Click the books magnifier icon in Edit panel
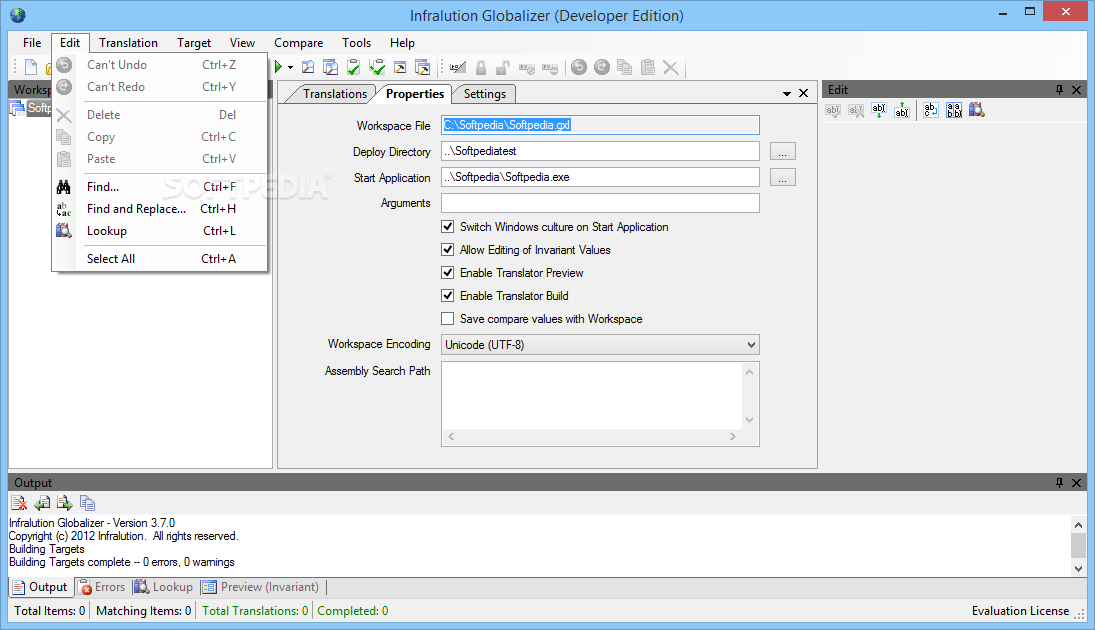 pyautogui.click(x=977, y=110)
